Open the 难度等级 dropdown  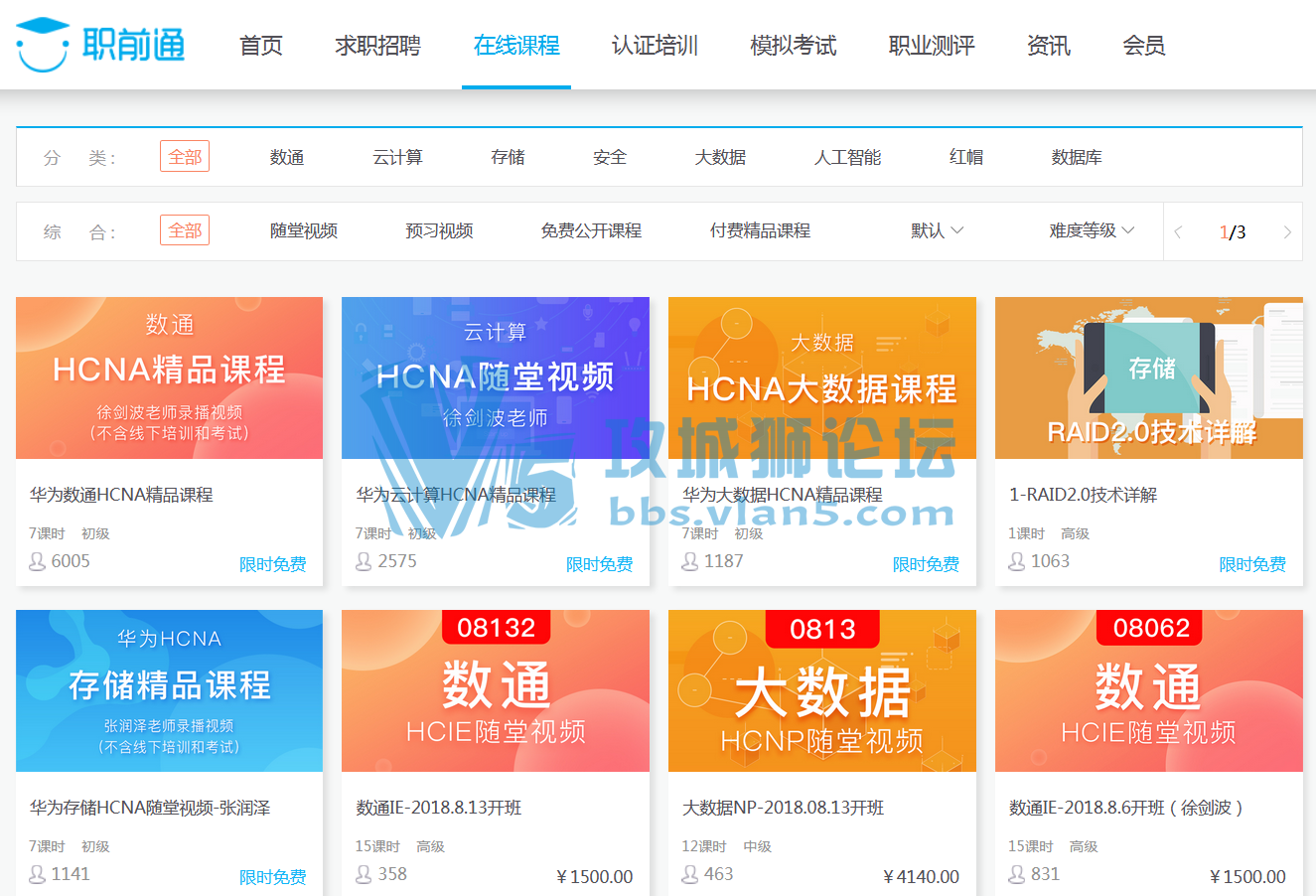click(x=1092, y=230)
